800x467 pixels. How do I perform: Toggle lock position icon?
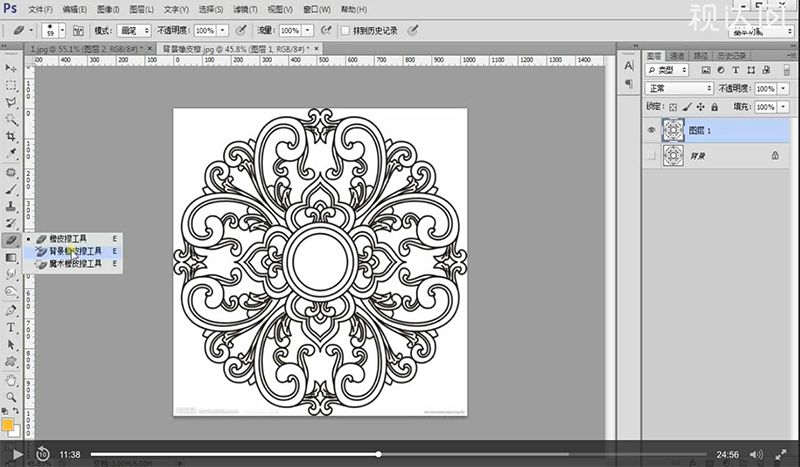[x=701, y=107]
